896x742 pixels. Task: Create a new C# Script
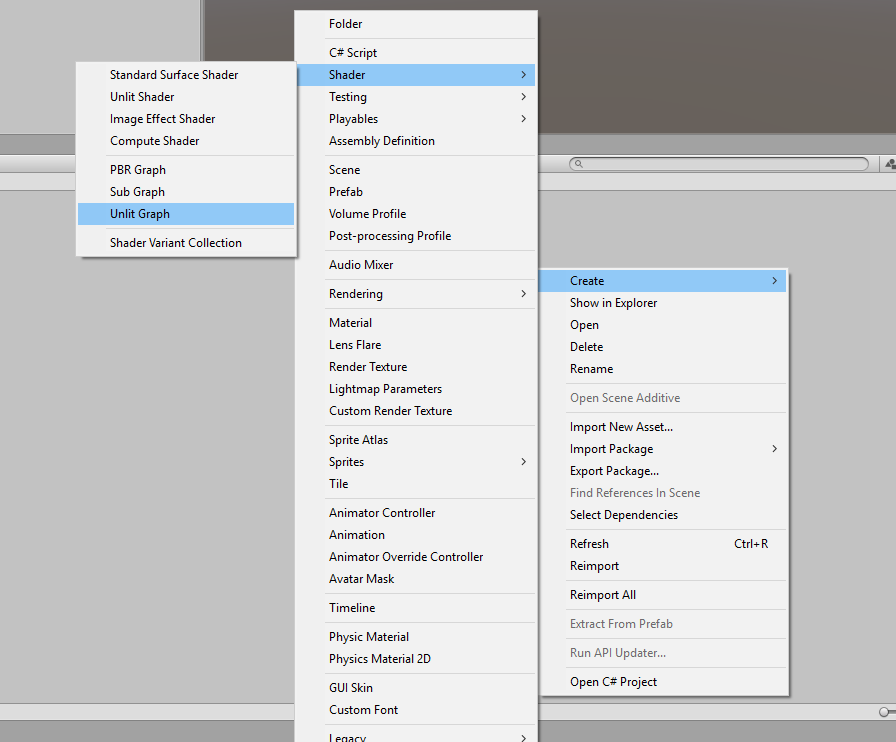click(353, 53)
